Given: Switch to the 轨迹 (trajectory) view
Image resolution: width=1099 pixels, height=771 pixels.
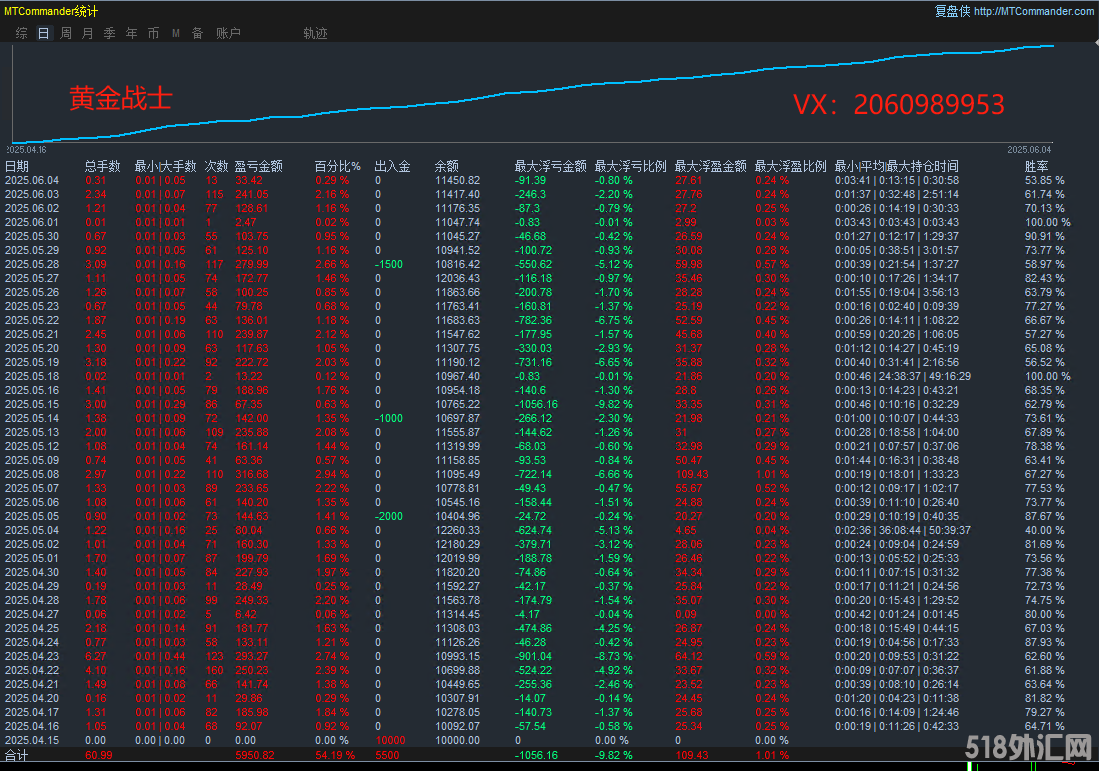Looking at the screenshot, I should [315, 33].
